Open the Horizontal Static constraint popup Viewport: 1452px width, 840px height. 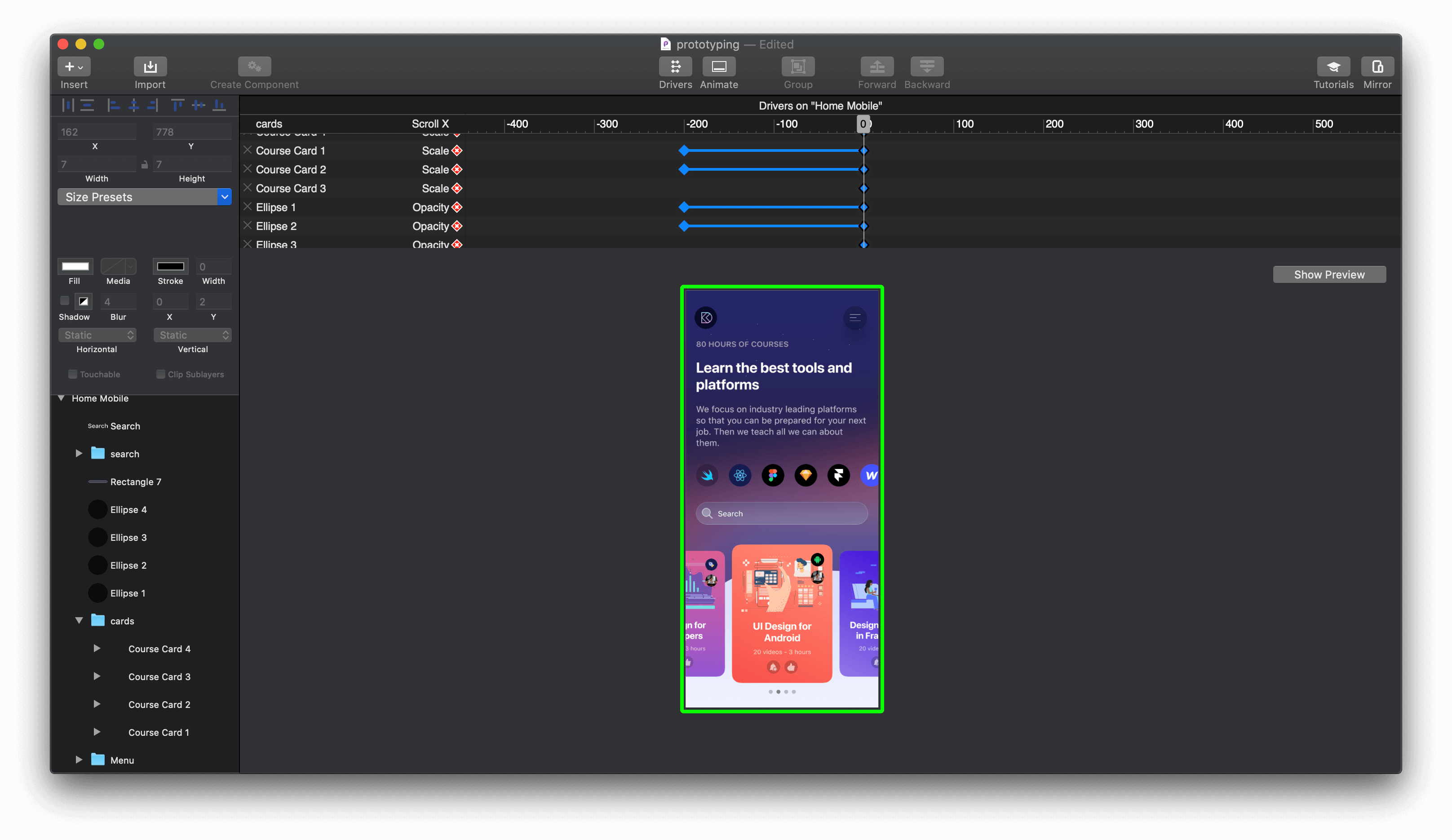click(x=97, y=335)
